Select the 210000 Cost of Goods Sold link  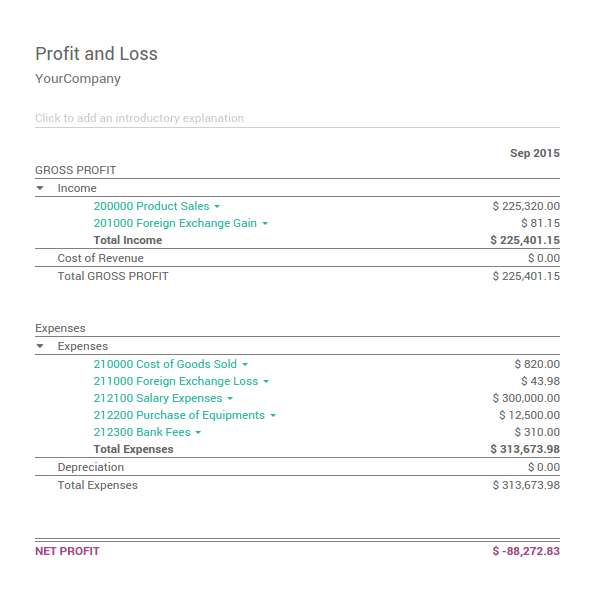click(165, 364)
